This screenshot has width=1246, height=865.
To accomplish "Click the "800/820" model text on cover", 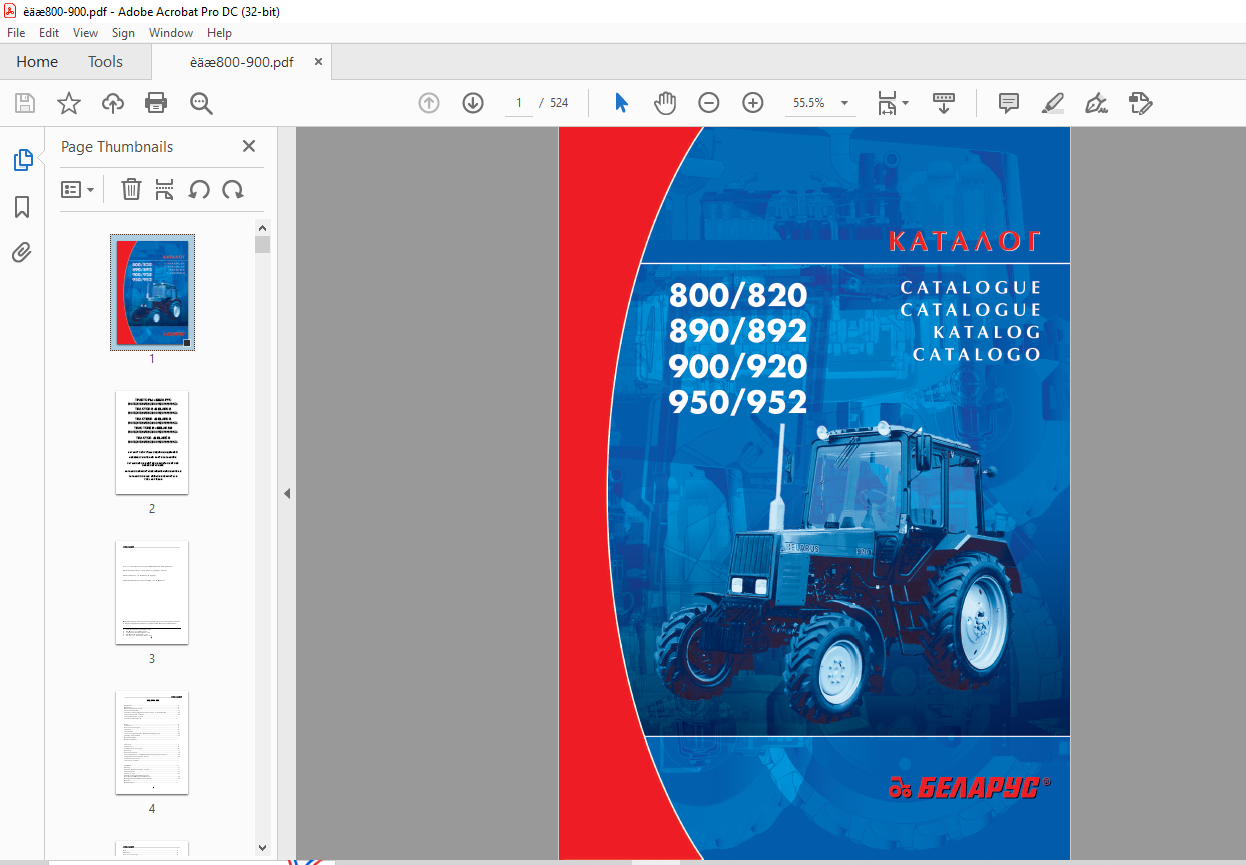I will tap(737, 295).
